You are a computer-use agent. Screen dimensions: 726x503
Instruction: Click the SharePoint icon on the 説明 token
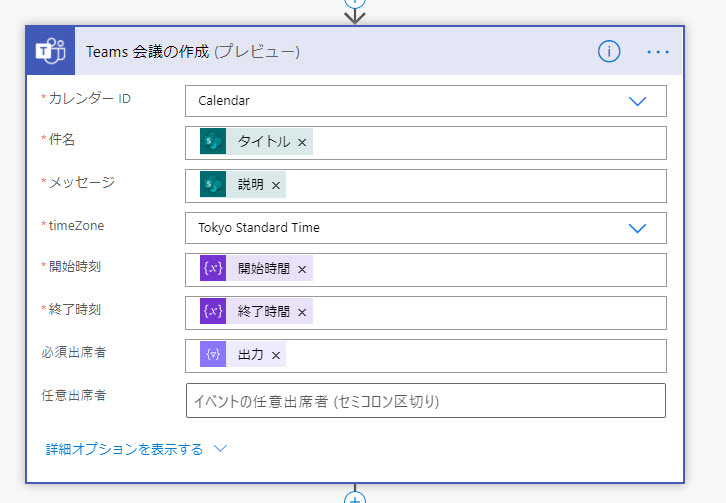[213, 184]
